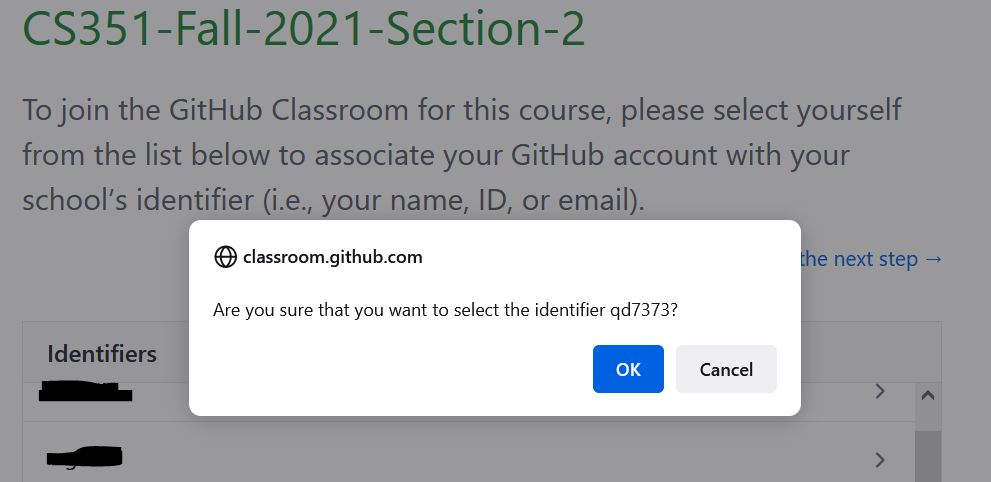Click the first row's right chevron
The width and height of the screenshot is (991, 482).
coord(880,392)
